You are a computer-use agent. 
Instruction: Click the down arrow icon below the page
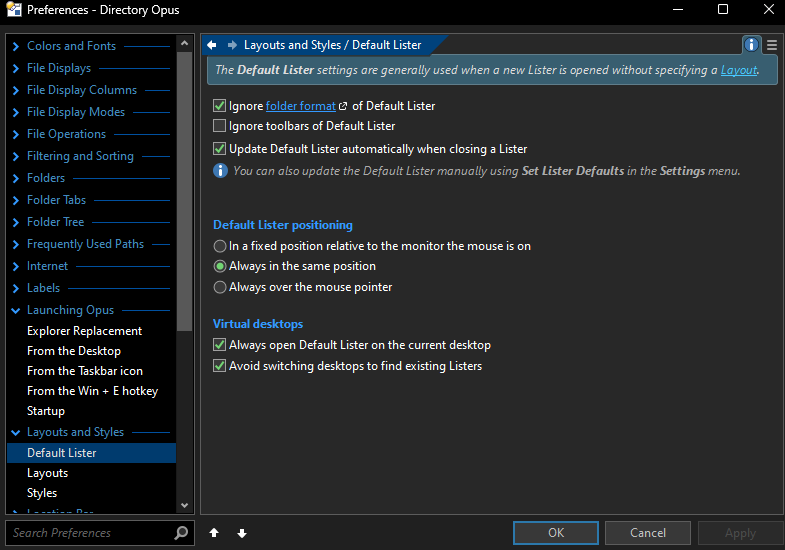[242, 533]
